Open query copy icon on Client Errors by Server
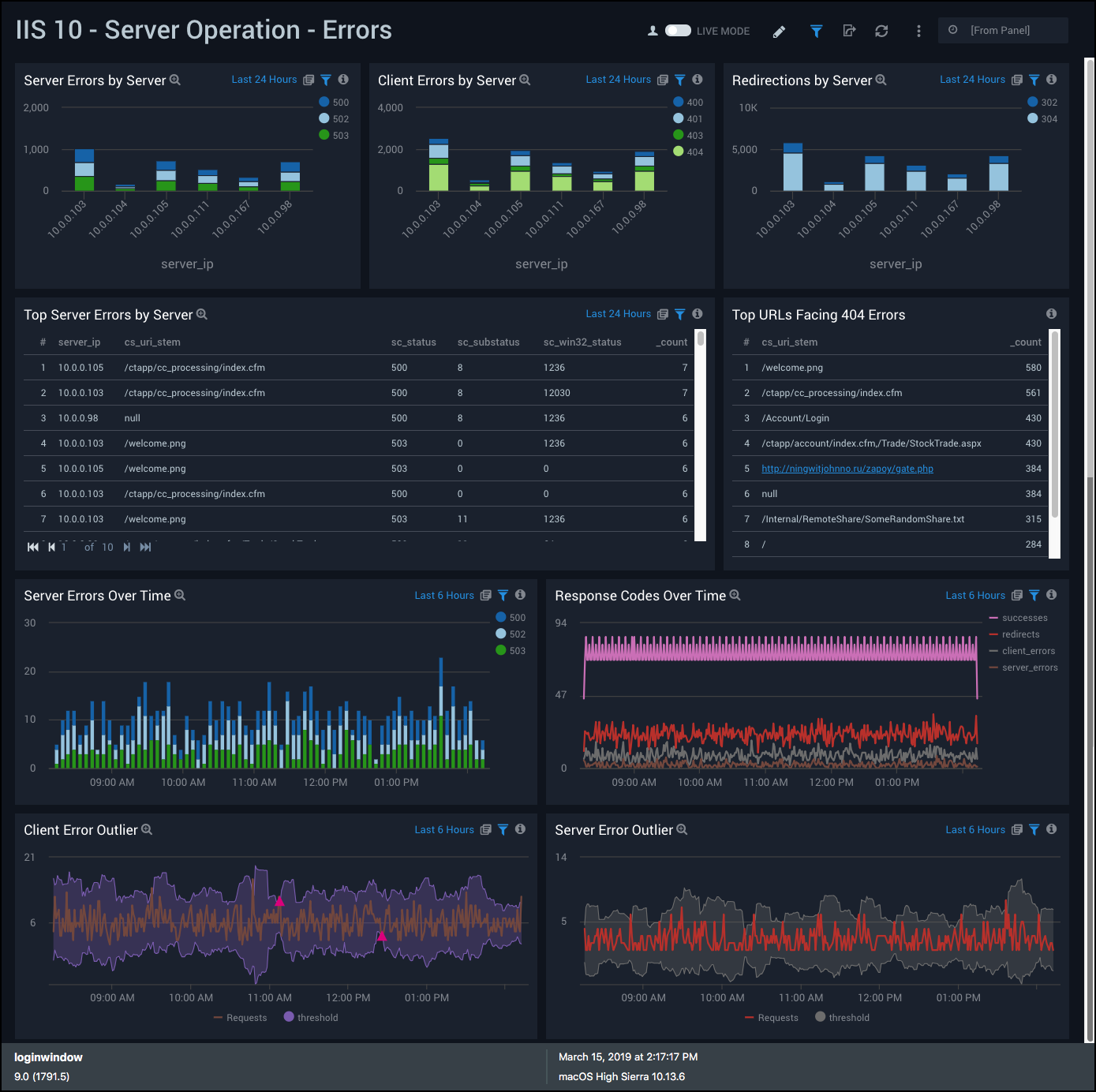 663,80
